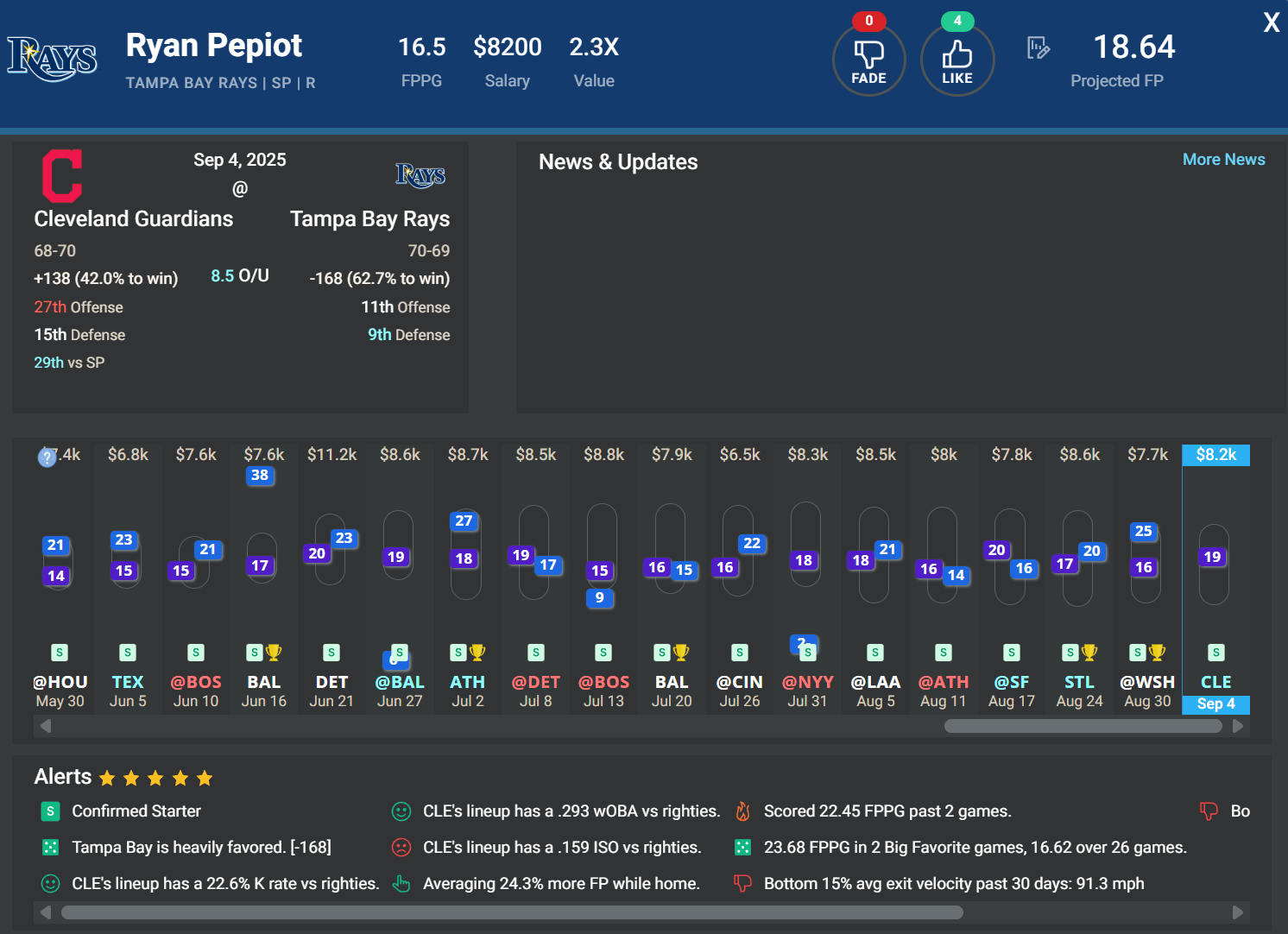Click starter badge for @LAA Aug 5

[x=875, y=653]
